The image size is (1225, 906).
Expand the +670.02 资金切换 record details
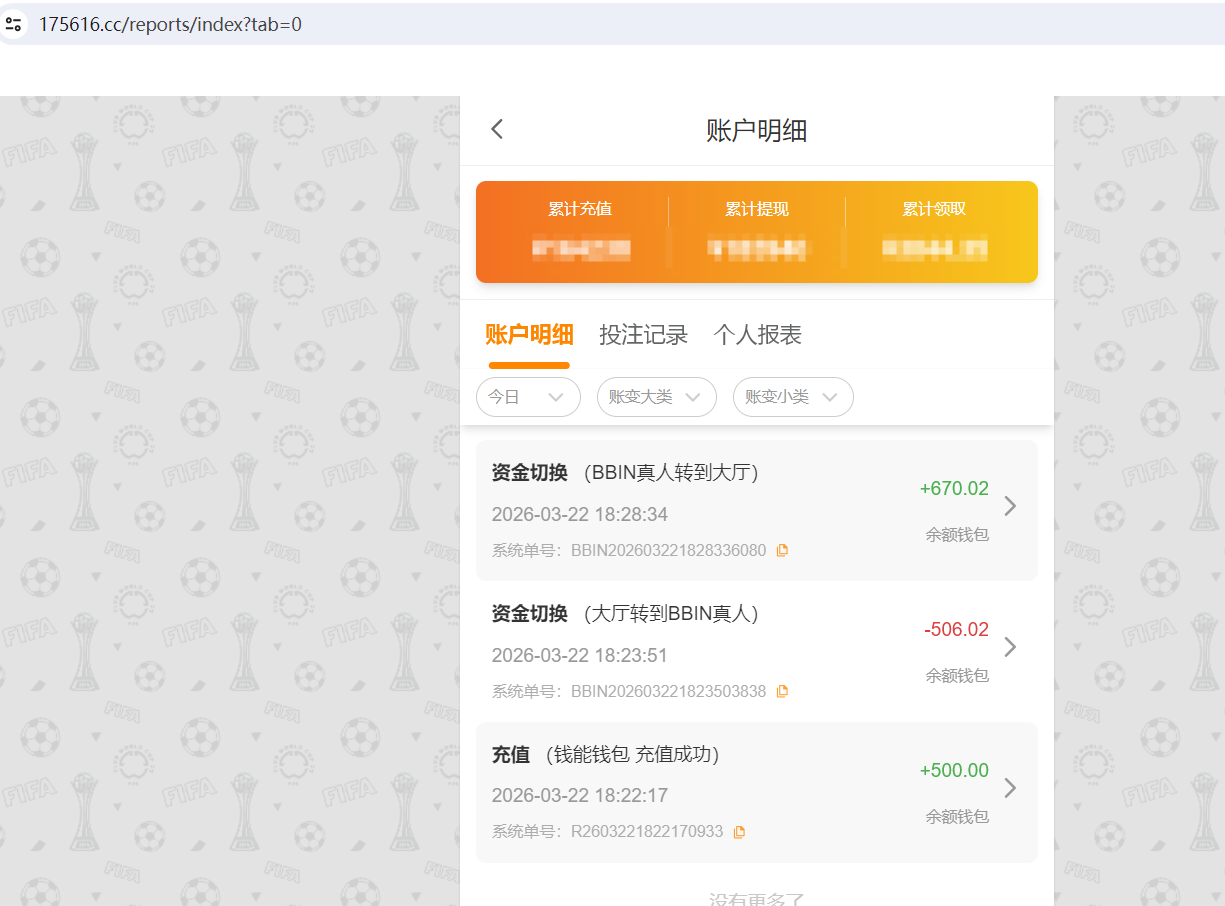[x=1010, y=506]
